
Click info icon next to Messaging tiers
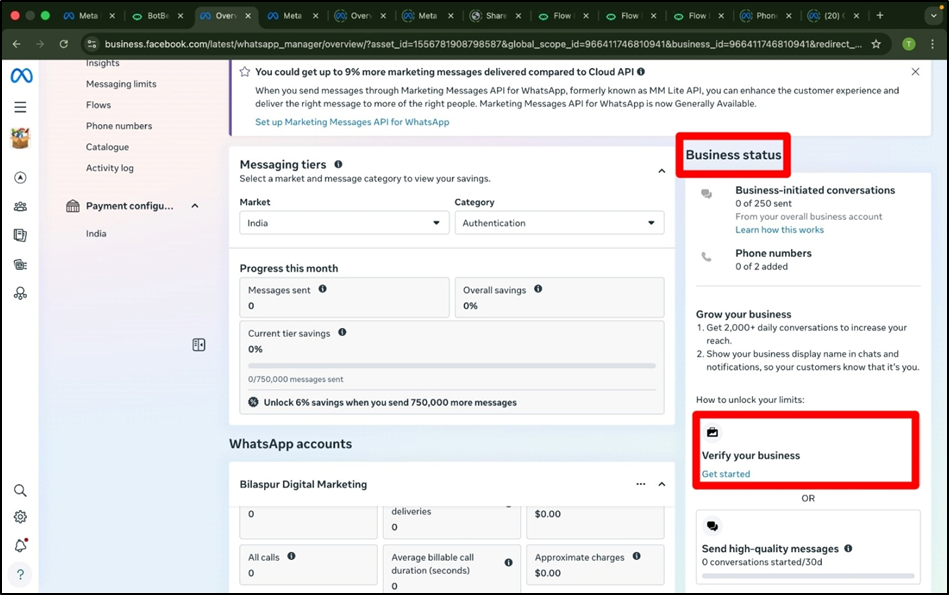click(x=338, y=164)
